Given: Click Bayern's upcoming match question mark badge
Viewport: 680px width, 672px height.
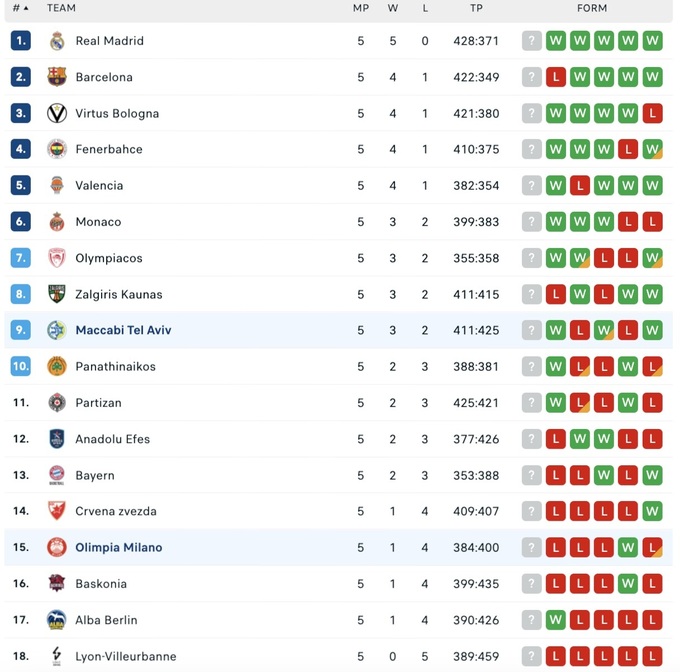Looking at the screenshot, I should 532,475.
